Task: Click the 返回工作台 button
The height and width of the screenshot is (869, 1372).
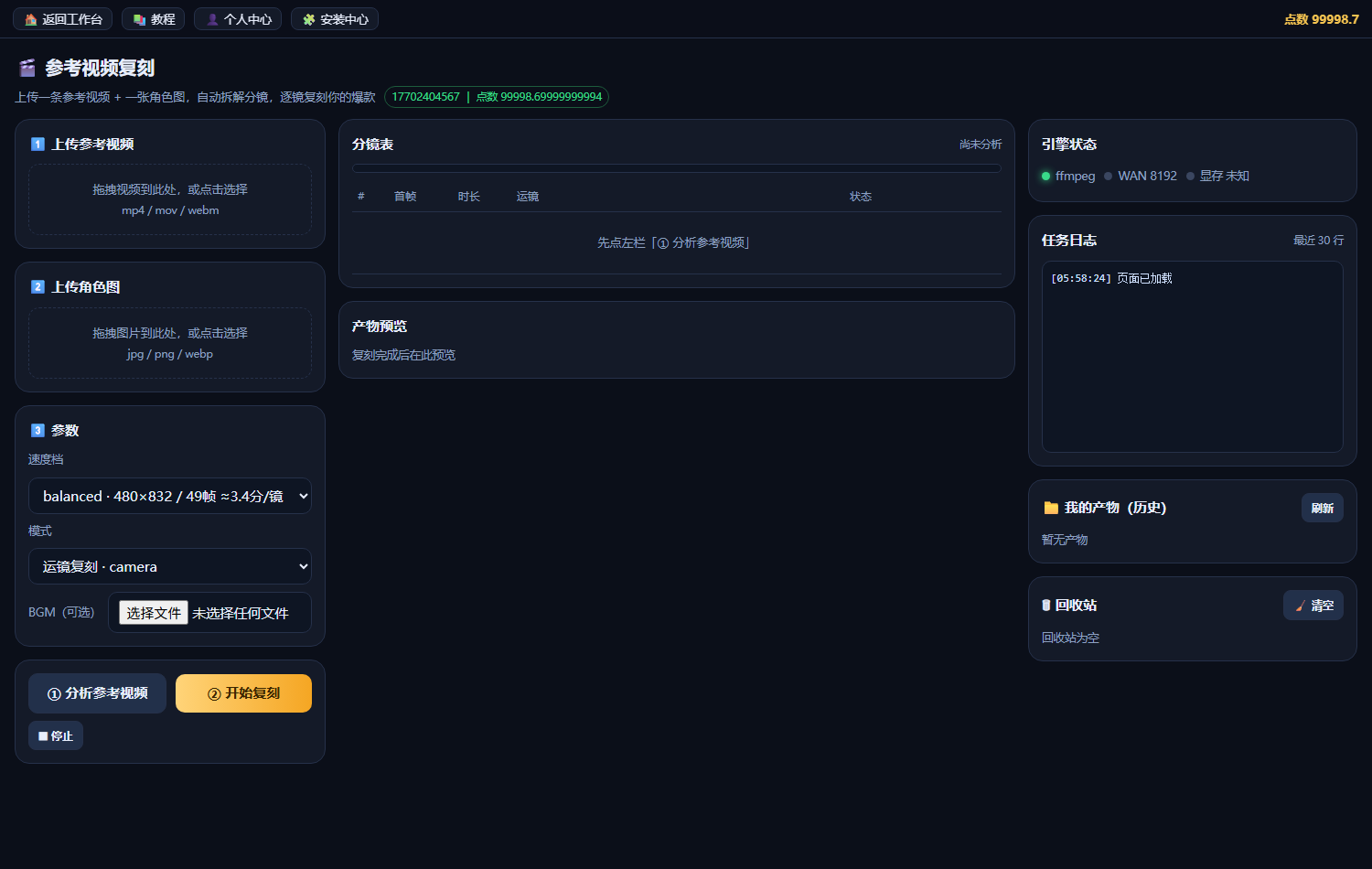Action: (62, 19)
